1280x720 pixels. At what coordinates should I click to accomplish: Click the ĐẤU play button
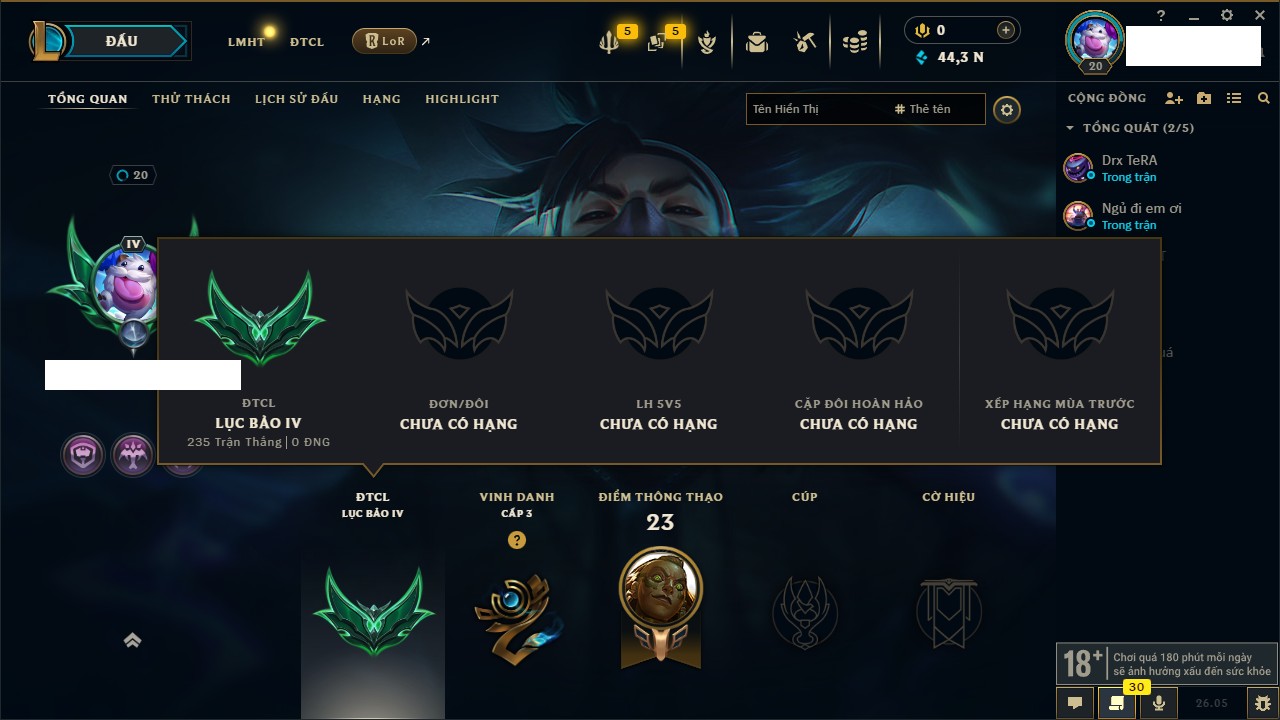point(121,41)
